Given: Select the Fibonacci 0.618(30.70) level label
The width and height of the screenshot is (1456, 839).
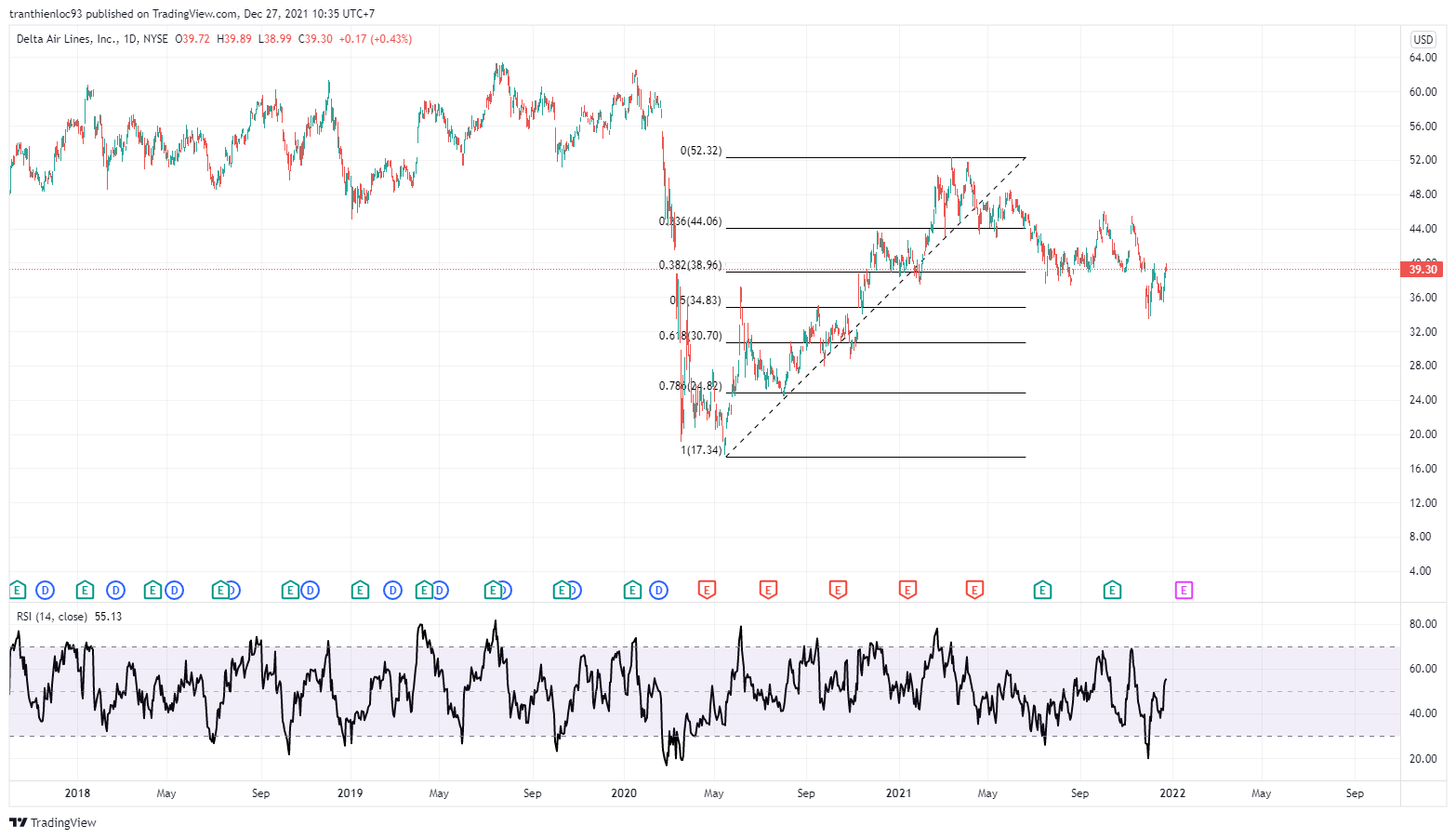Looking at the screenshot, I should pyautogui.click(x=690, y=336).
